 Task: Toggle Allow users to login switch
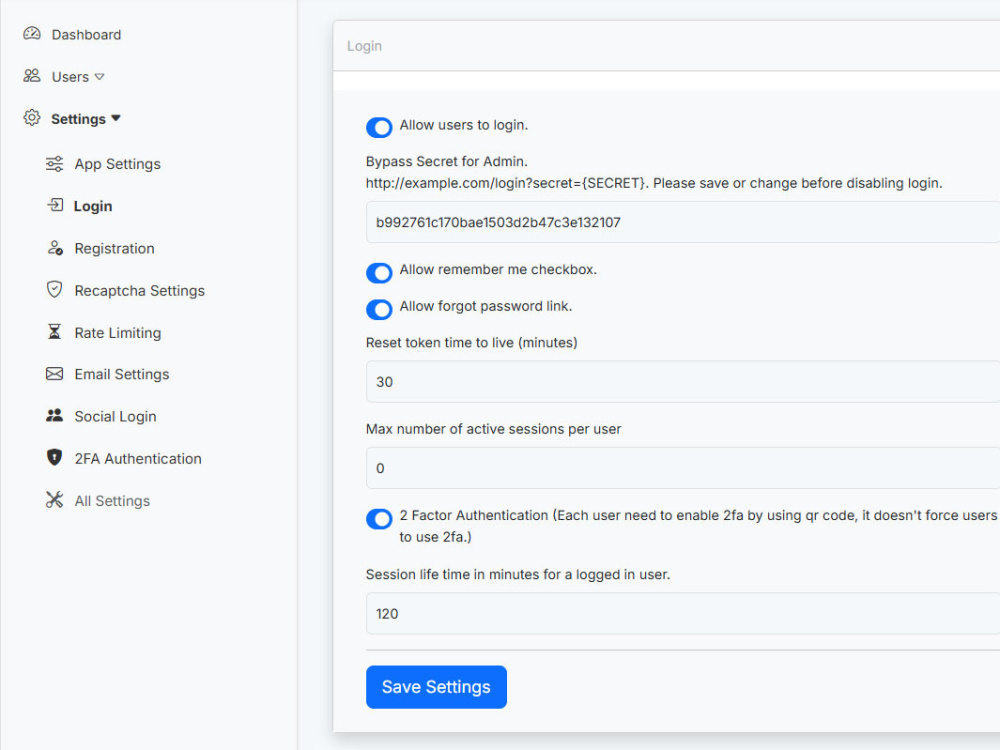click(x=379, y=127)
